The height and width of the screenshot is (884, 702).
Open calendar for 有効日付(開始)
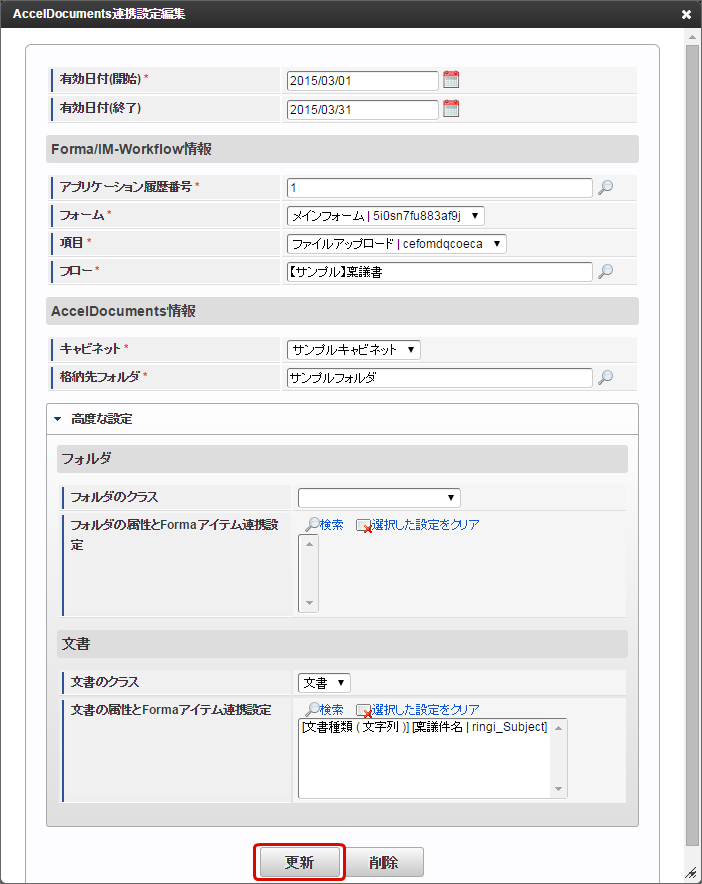pos(451,79)
